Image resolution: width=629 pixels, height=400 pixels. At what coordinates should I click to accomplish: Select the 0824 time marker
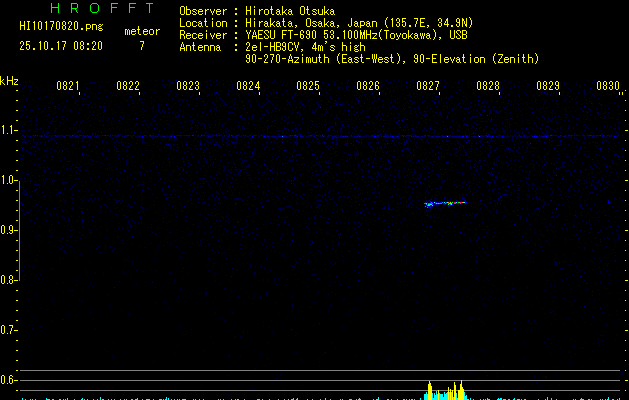pyautogui.click(x=248, y=87)
